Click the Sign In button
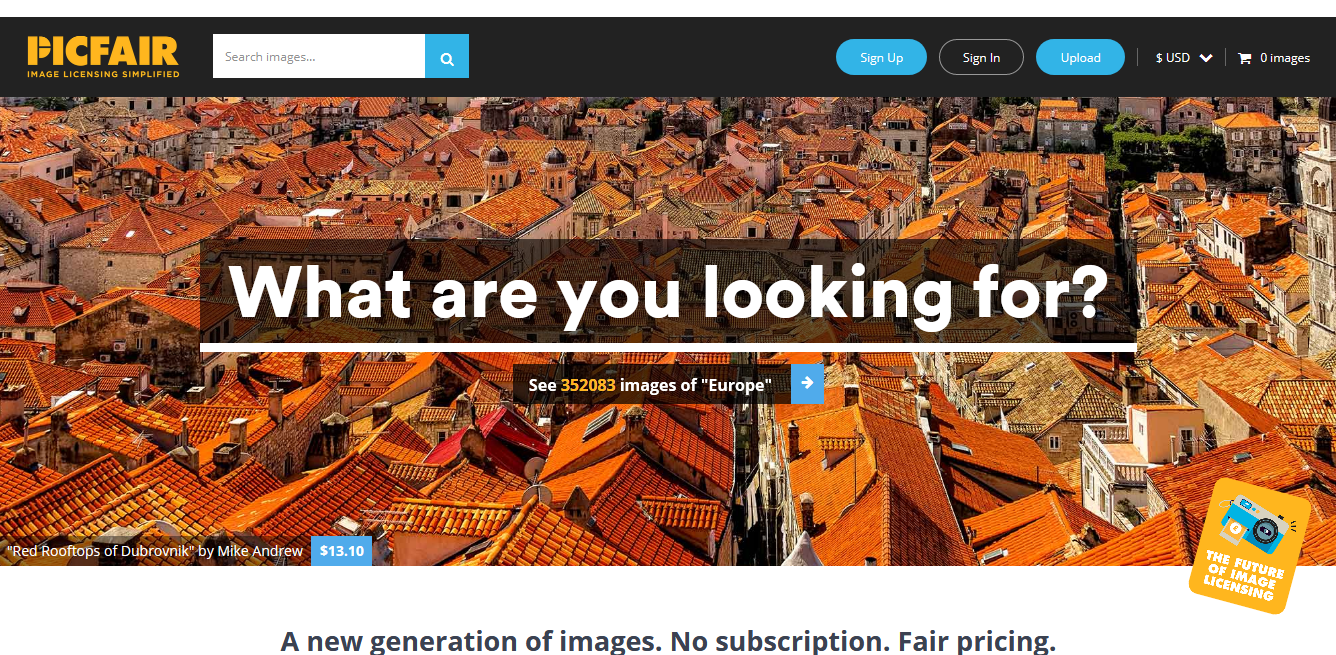Screen dimensions: 1336x655 [981, 57]
